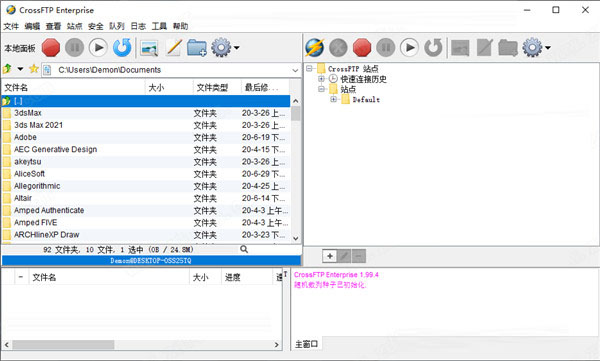Screen dimensions: 600x361
Task: Open the 站点 menu
Action: pyautogui.click(x=75, y=26)
